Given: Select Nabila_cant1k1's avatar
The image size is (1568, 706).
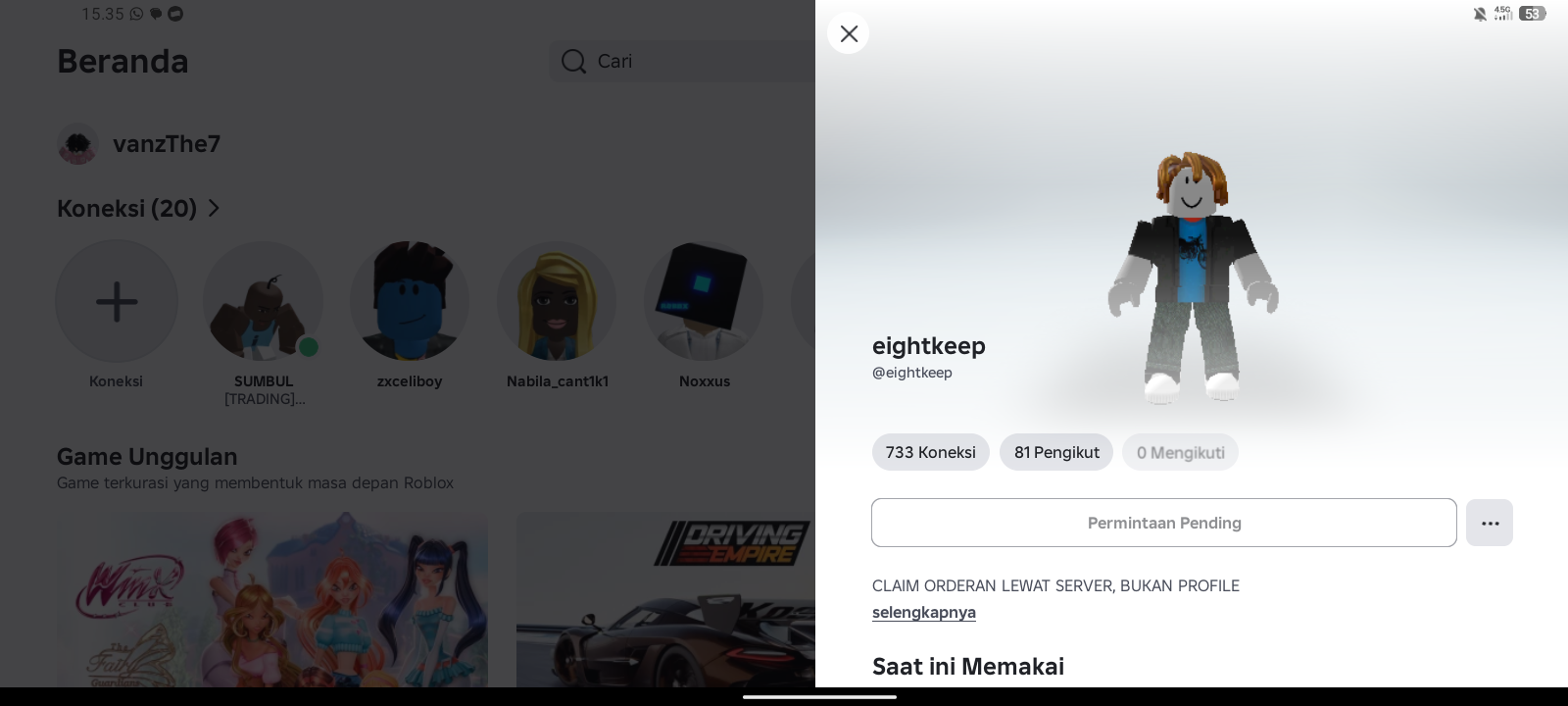Looking at the screenshot, I should point(557,302).
